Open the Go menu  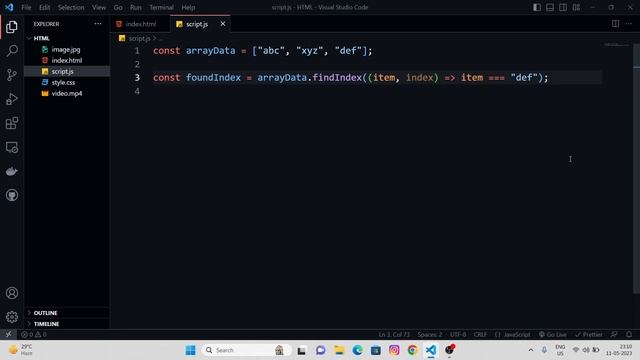118,7
